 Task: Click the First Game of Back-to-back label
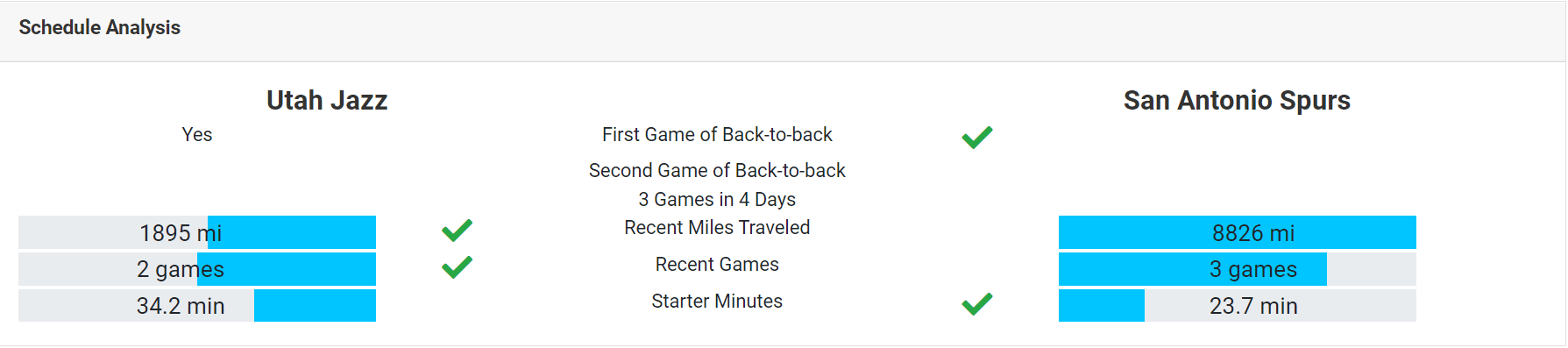(x=717, y=135)
